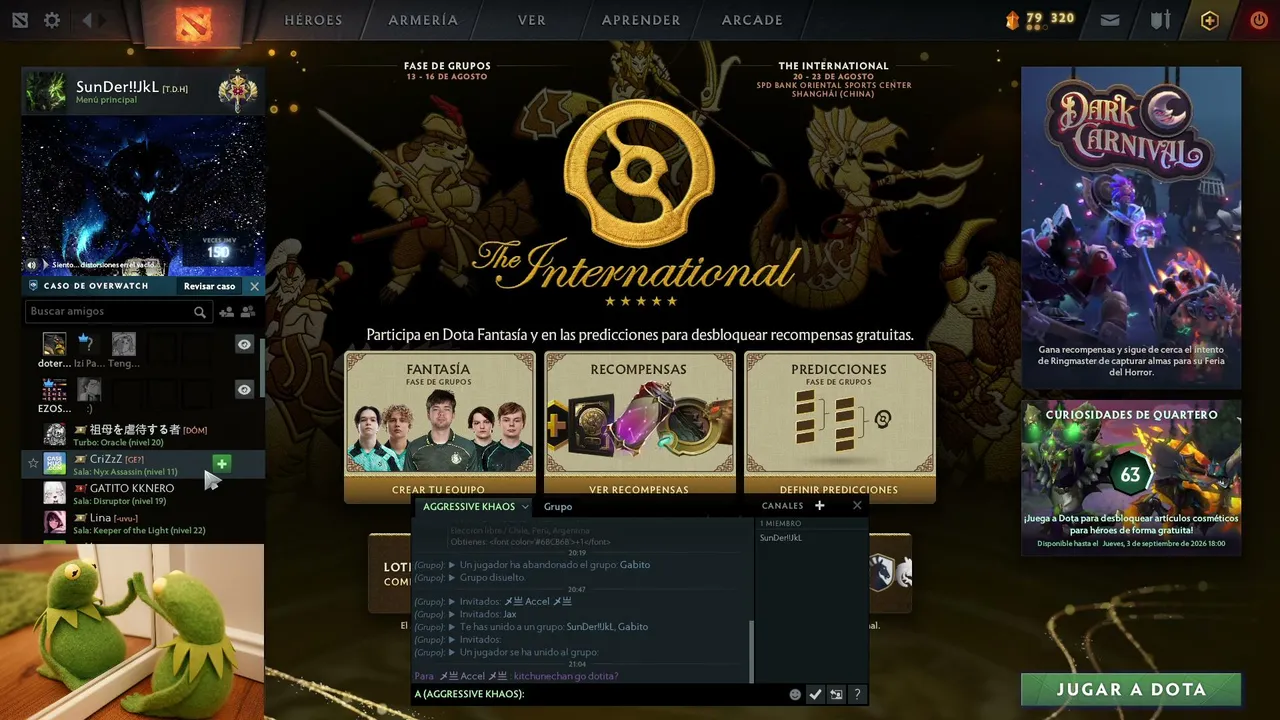Screen dimensions: 1280x720
Task: Expand 'Un jugador se ha unido' arrow
Action: click(x=452, y=652)
